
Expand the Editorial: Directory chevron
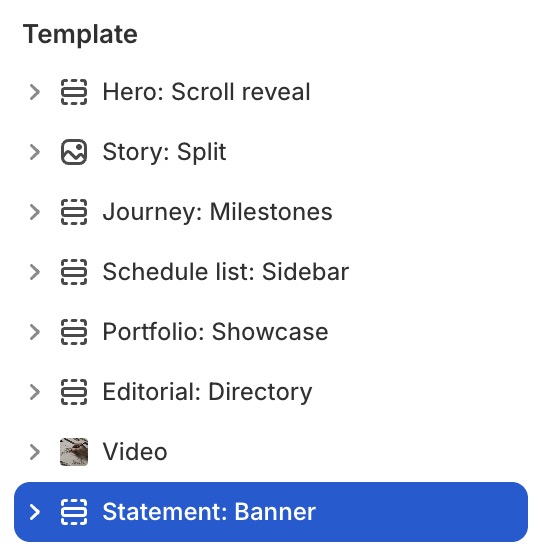(35, 392)
